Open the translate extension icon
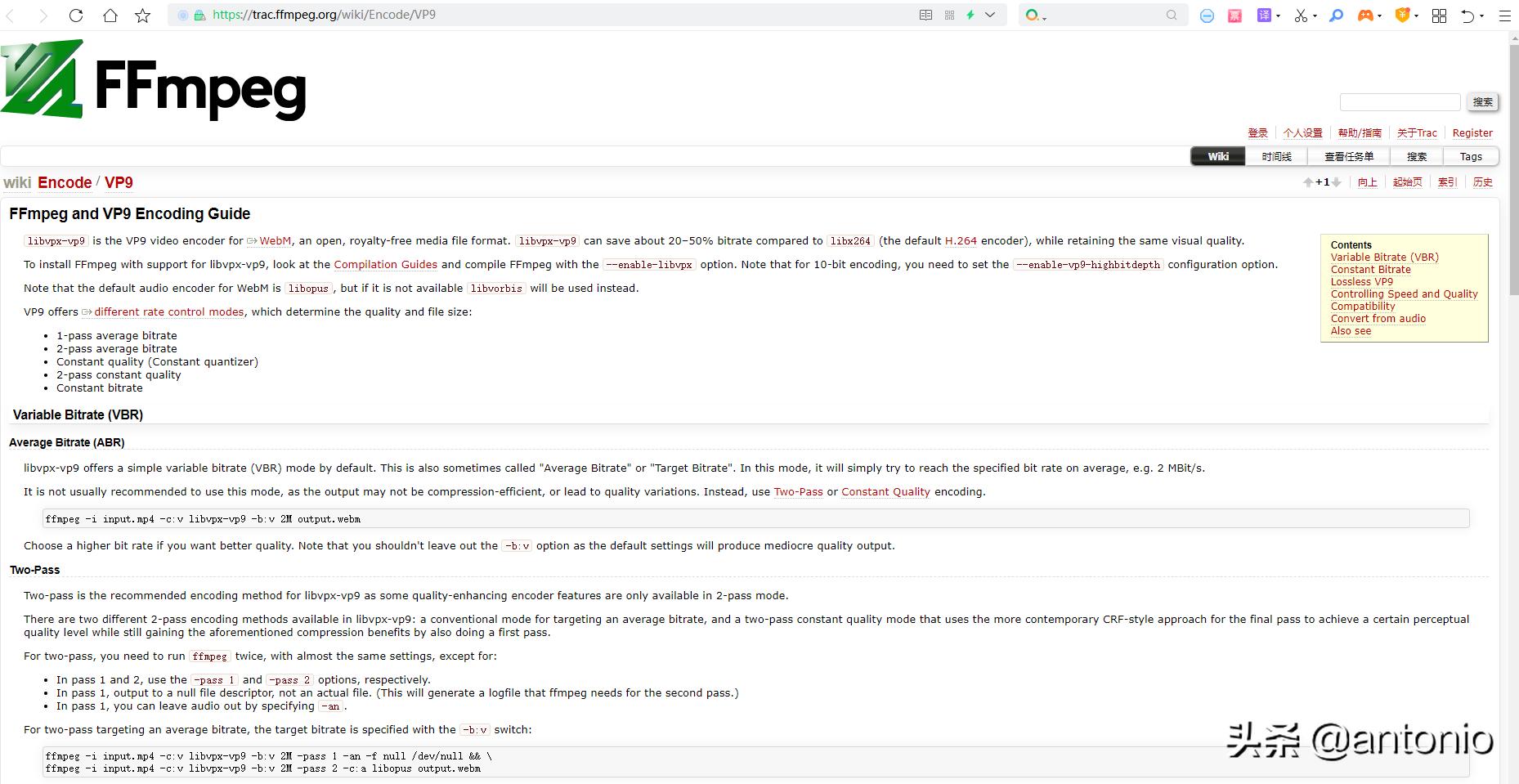Viewport: 1519px width, 784px height. point(1264,15)
